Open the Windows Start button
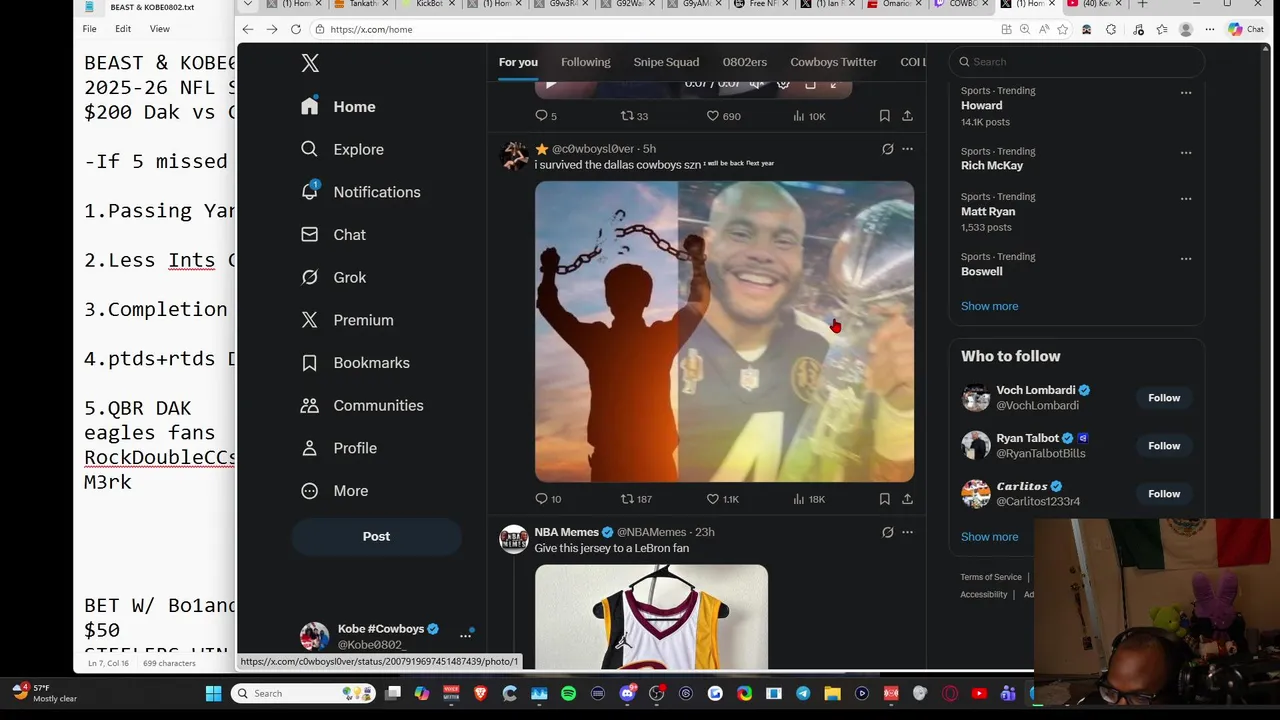1280x720 pixels. click(x=213, y=693)
